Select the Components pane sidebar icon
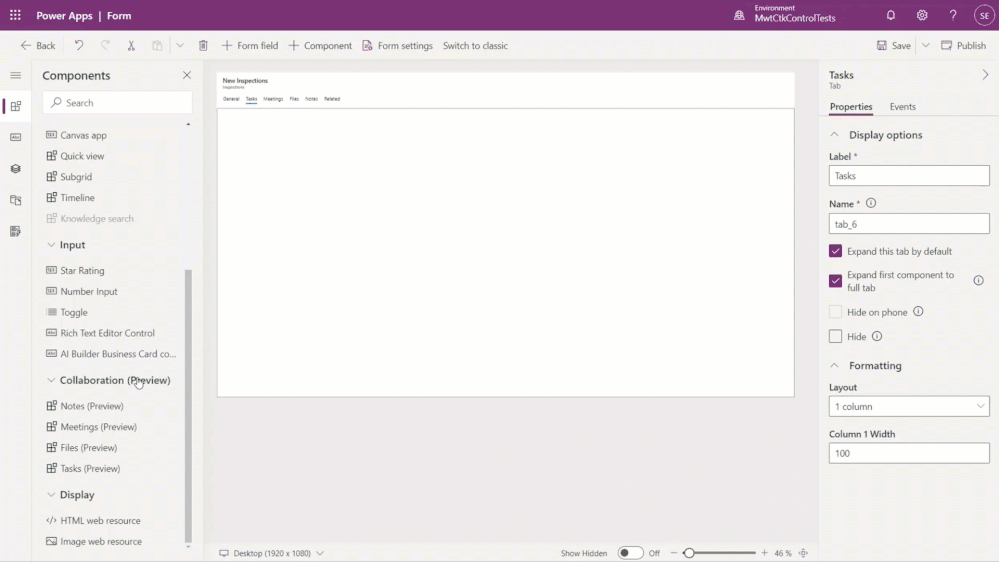This screenshot has width=999, height=562. [x=16, y=106]
